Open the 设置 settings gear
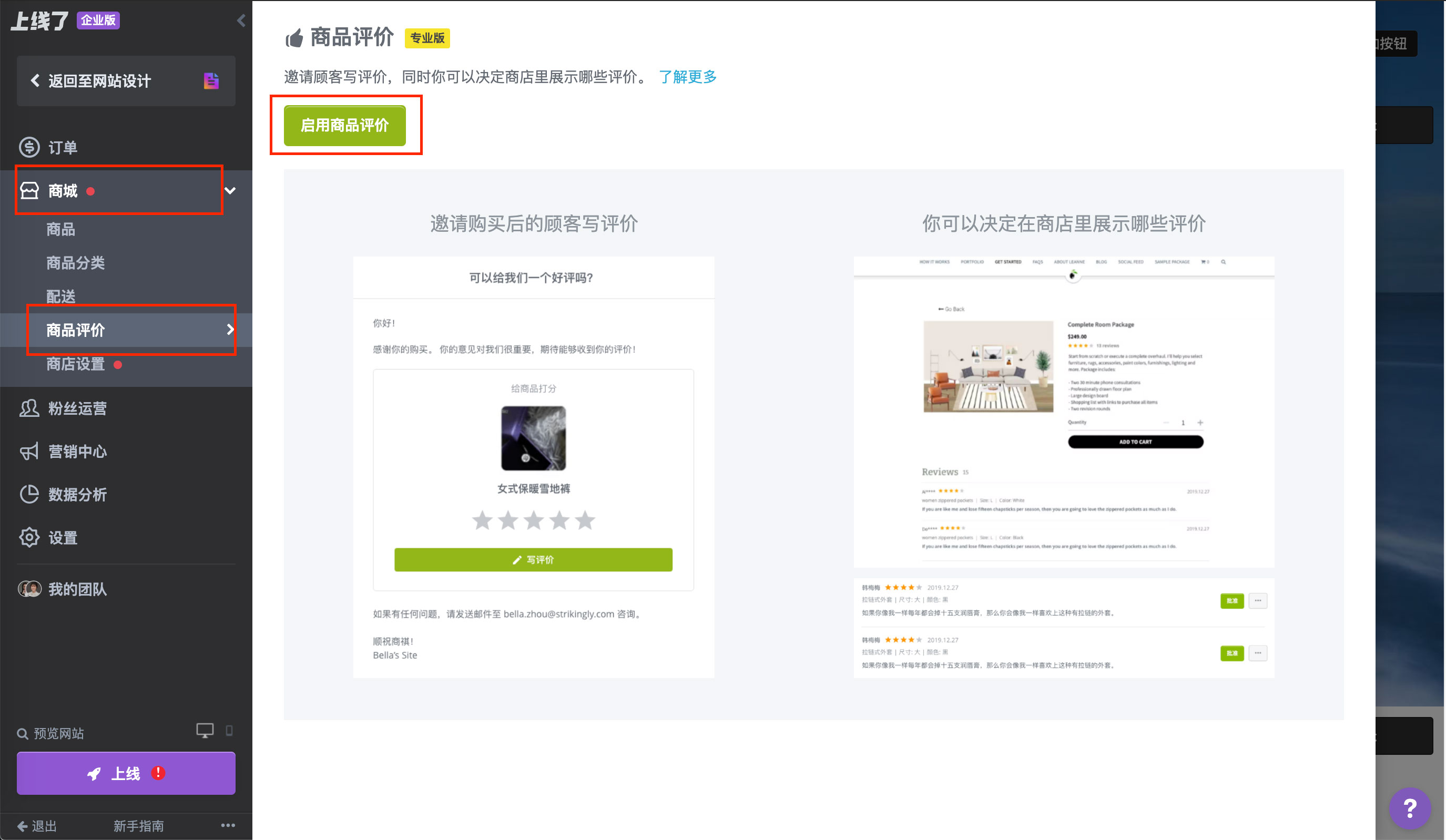 tap(29, 537)
